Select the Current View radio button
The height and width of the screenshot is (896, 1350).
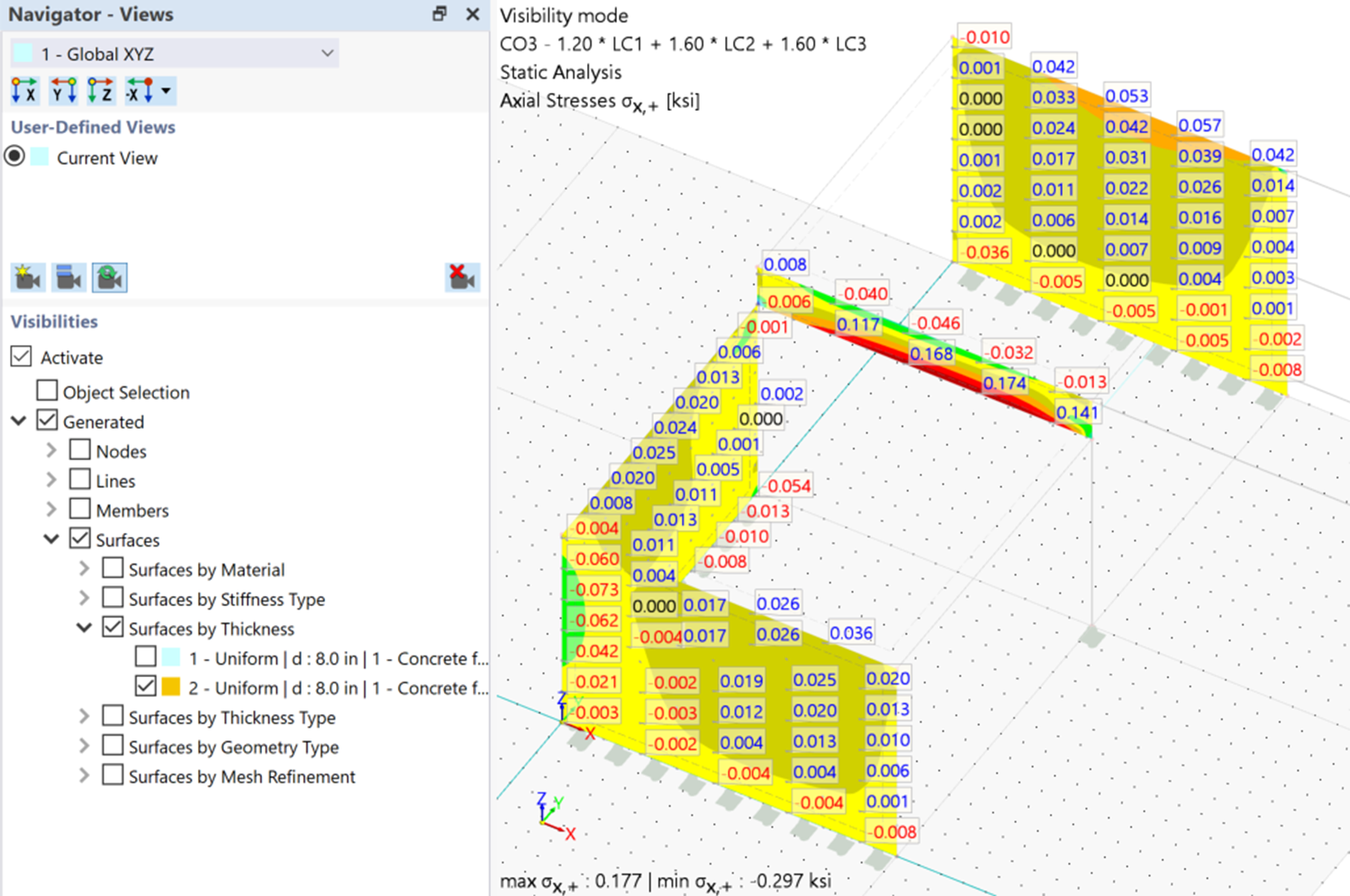tap(14, 157)
